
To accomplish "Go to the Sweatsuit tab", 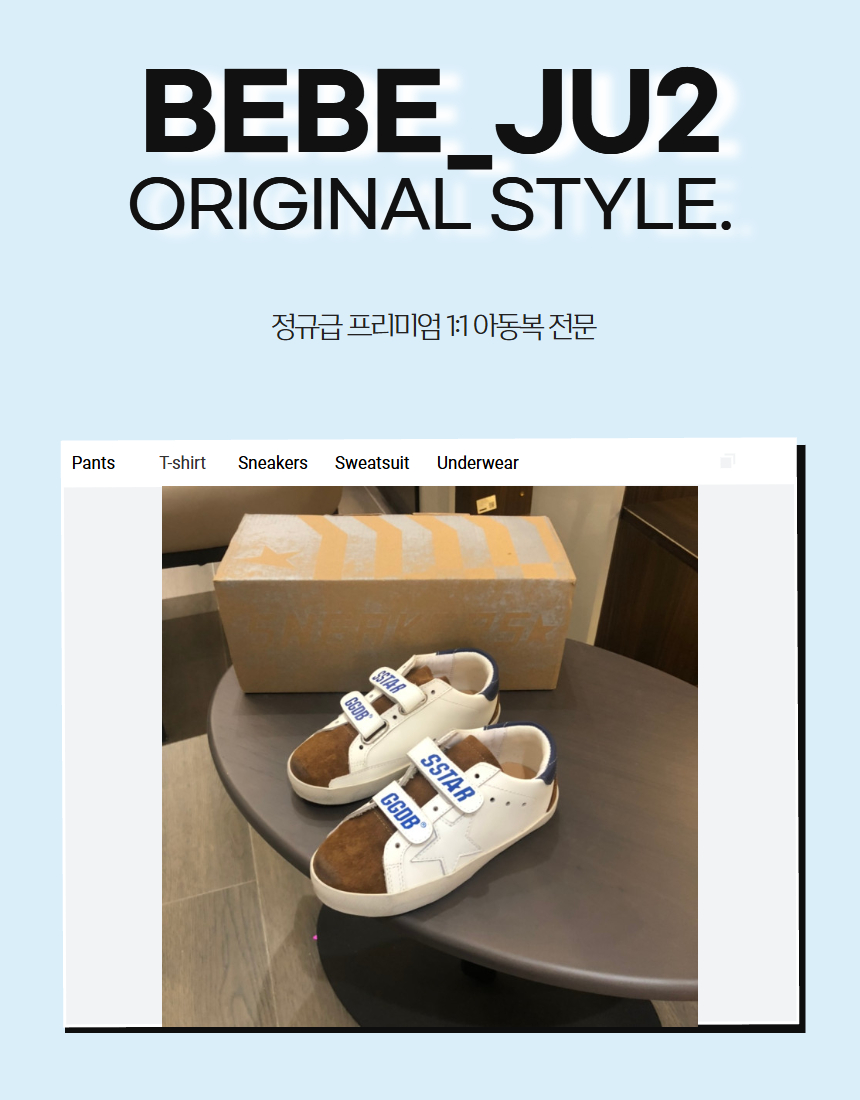I will tap(372, 463).
